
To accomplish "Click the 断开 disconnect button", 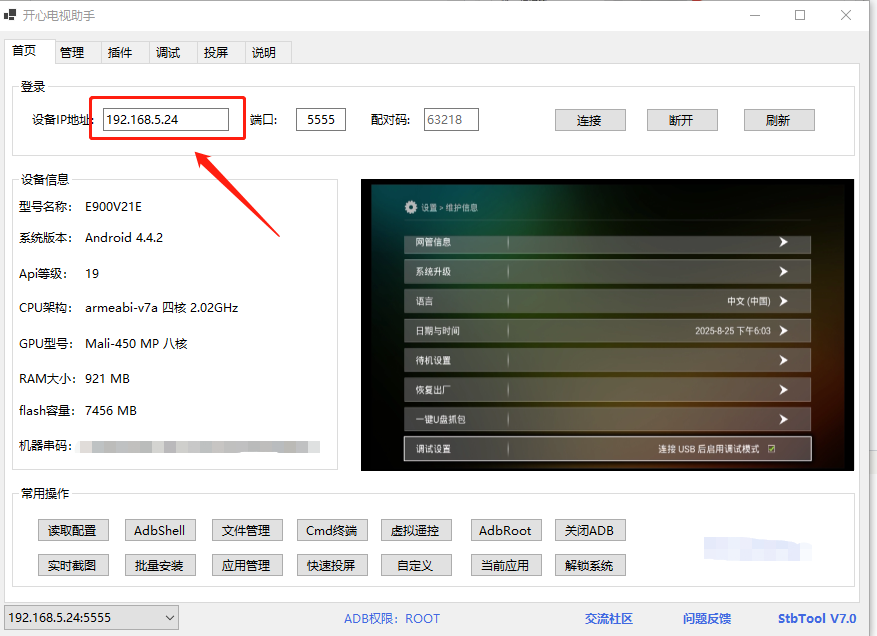I will [x=682, y=120].
